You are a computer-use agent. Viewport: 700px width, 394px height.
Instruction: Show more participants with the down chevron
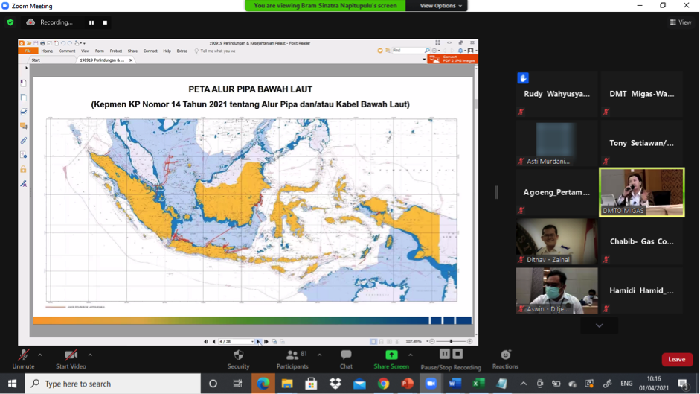(x=599, y=326)
